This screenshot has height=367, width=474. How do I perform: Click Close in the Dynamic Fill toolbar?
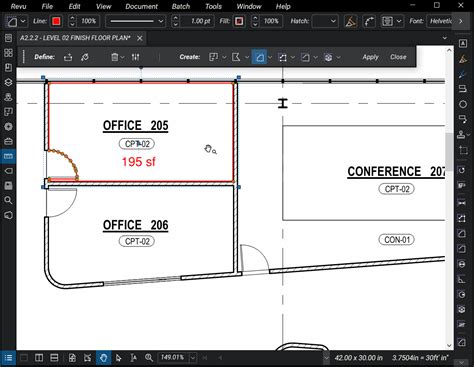[x=398, y=57]
